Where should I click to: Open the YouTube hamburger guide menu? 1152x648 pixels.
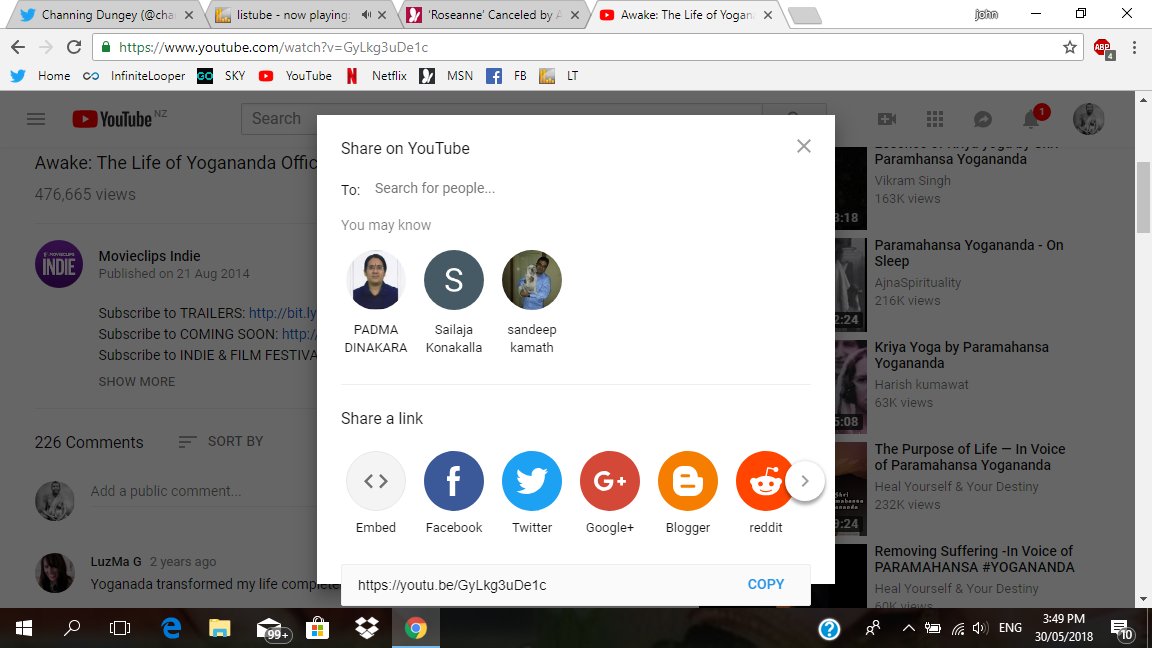coord(36,119)
